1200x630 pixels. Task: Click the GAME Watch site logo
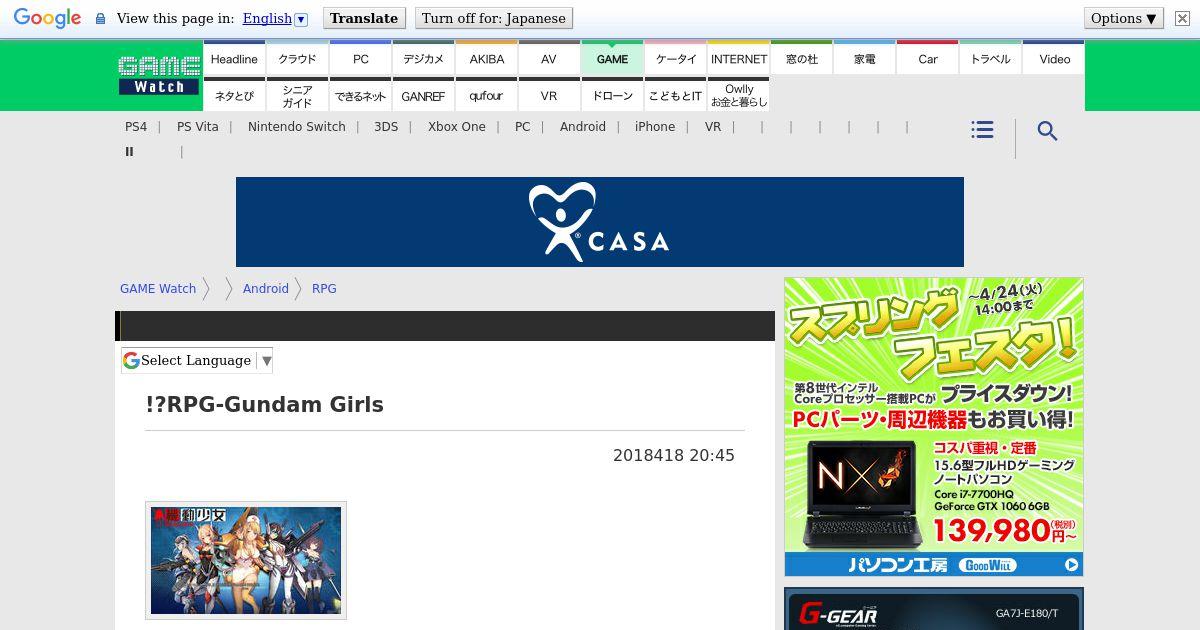pyautogui.click(x=159, y=76)
